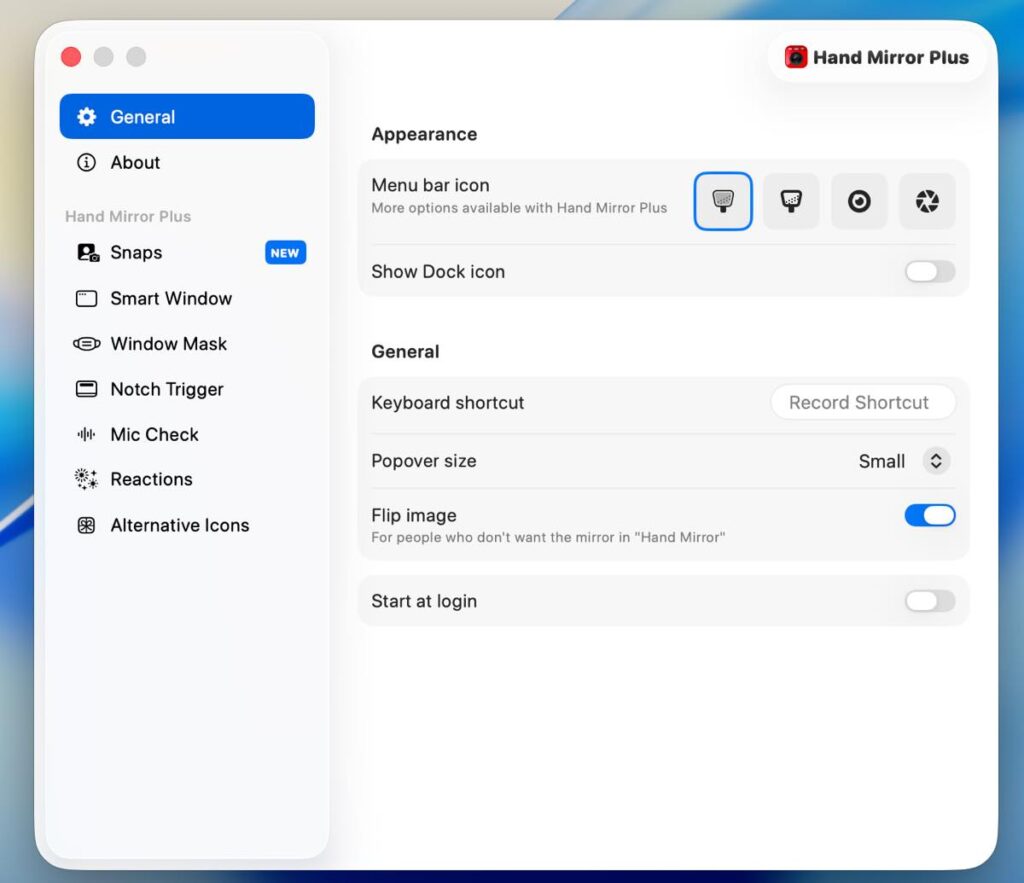Select the camera aperture menu bar icon

(927, 201)
